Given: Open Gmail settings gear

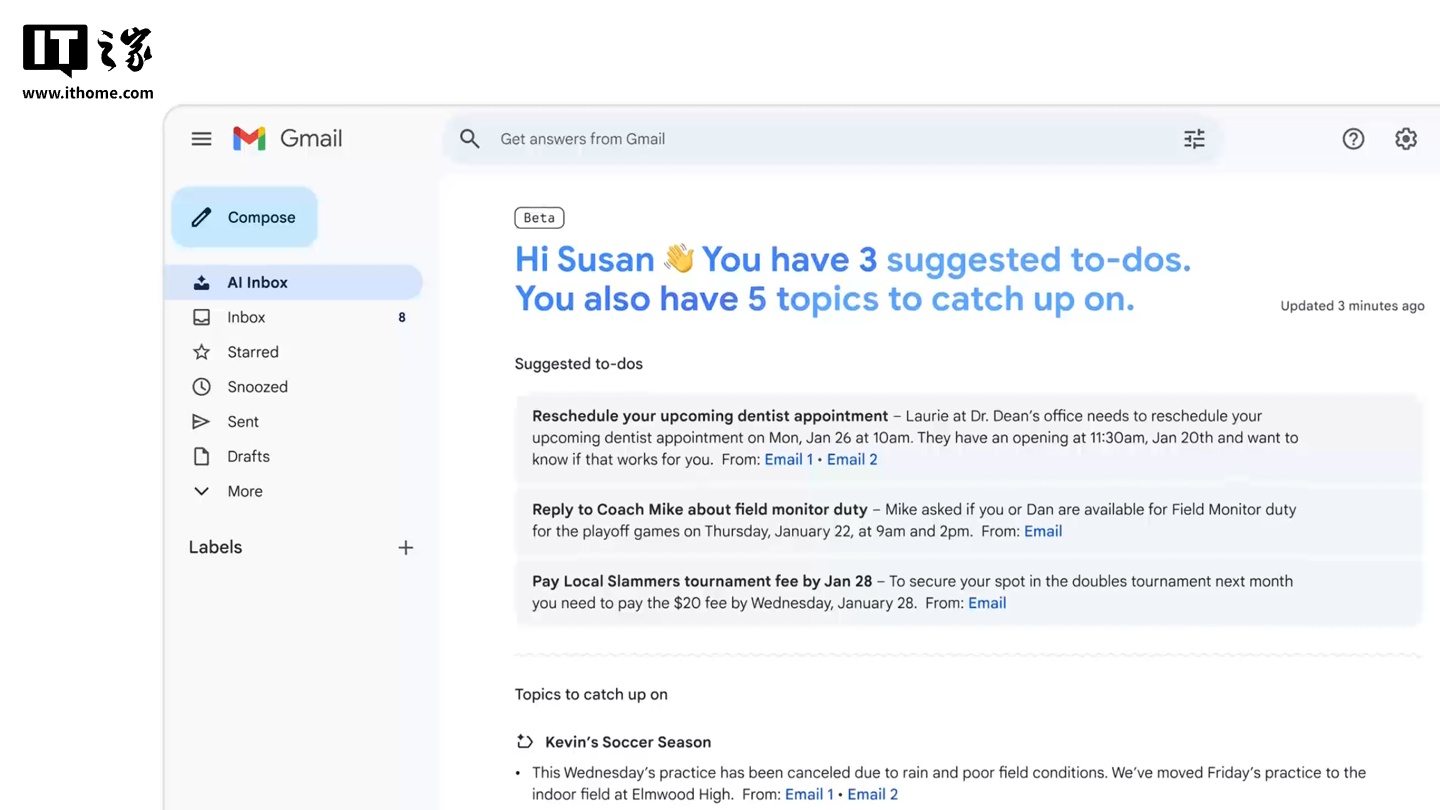Looking at the screenshot, I should [1405, 138].
